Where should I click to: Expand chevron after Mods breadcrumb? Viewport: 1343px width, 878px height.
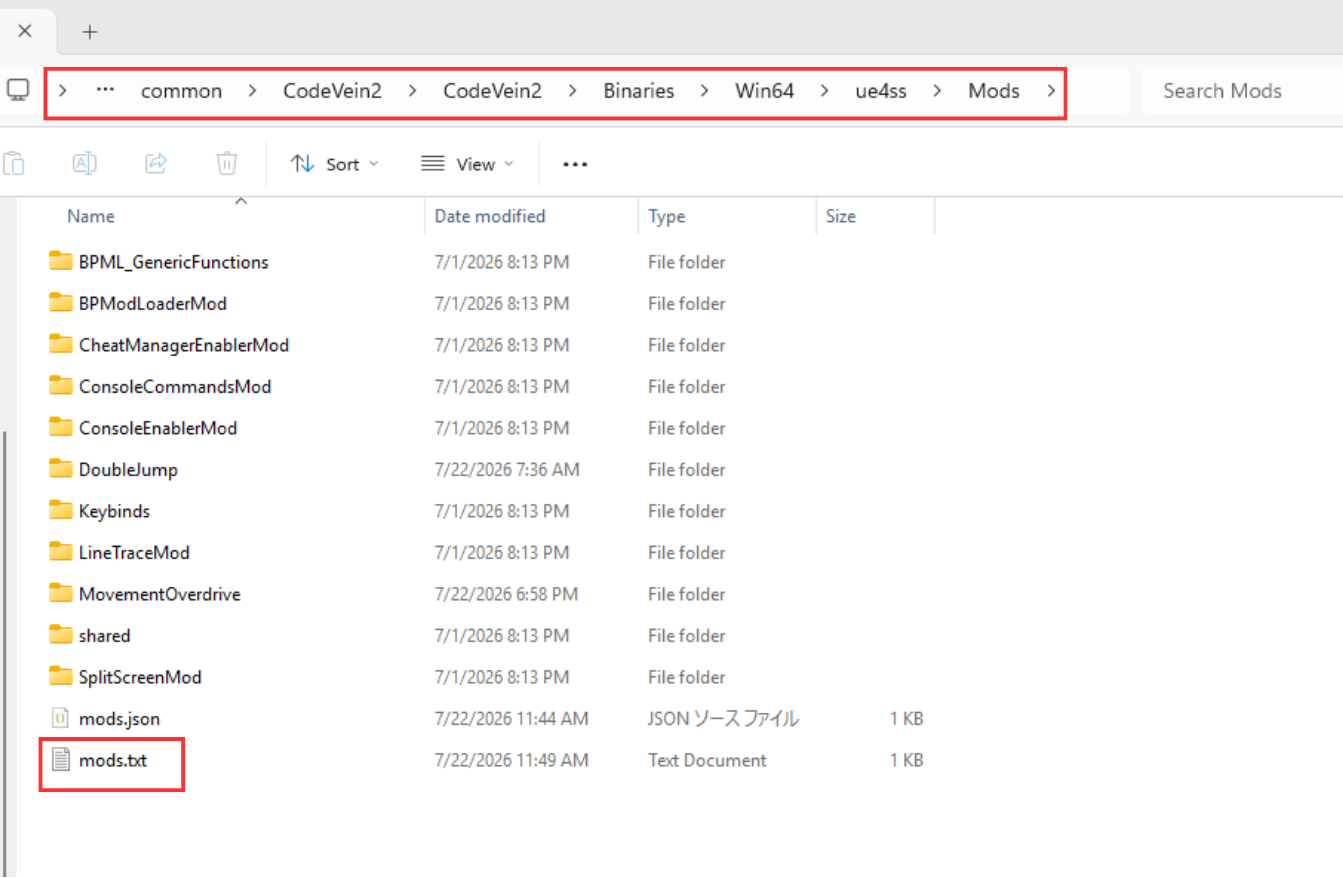coord(1050,91)
